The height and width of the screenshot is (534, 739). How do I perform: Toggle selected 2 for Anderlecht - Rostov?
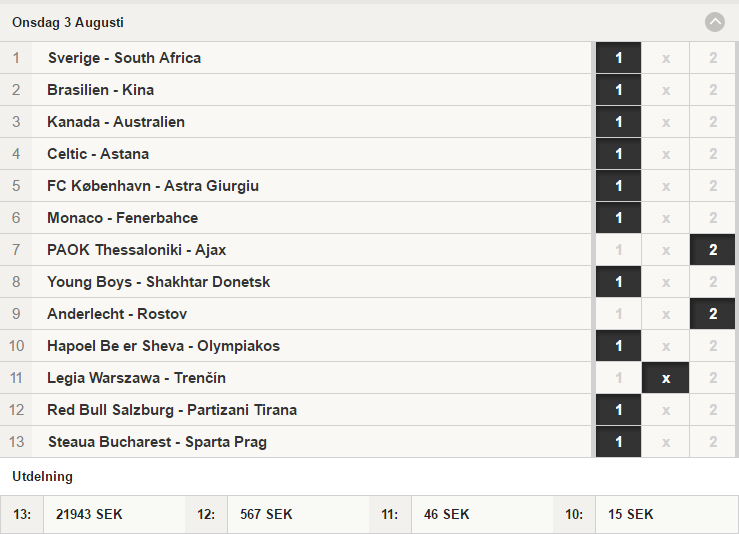713,314
